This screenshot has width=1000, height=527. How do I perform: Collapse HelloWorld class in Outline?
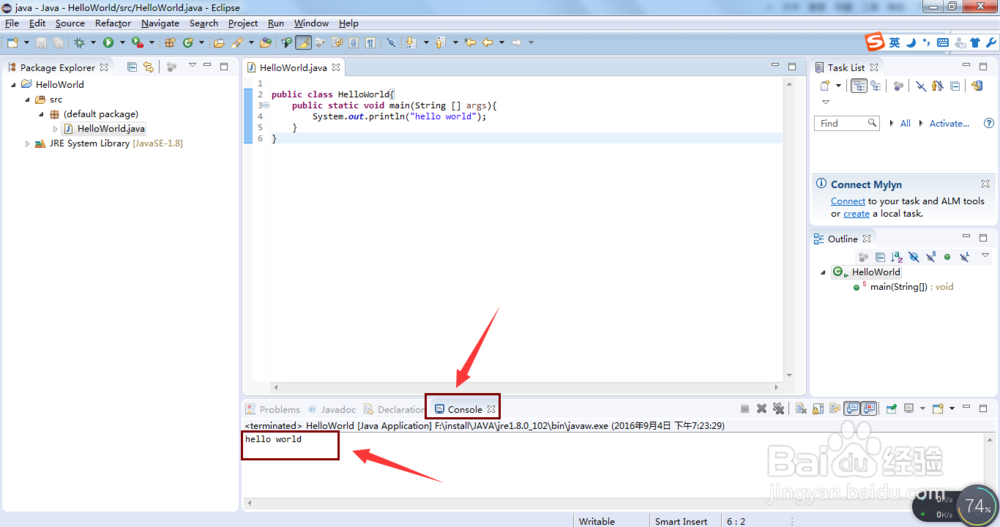pyautogui.click(x=823, y=272)
